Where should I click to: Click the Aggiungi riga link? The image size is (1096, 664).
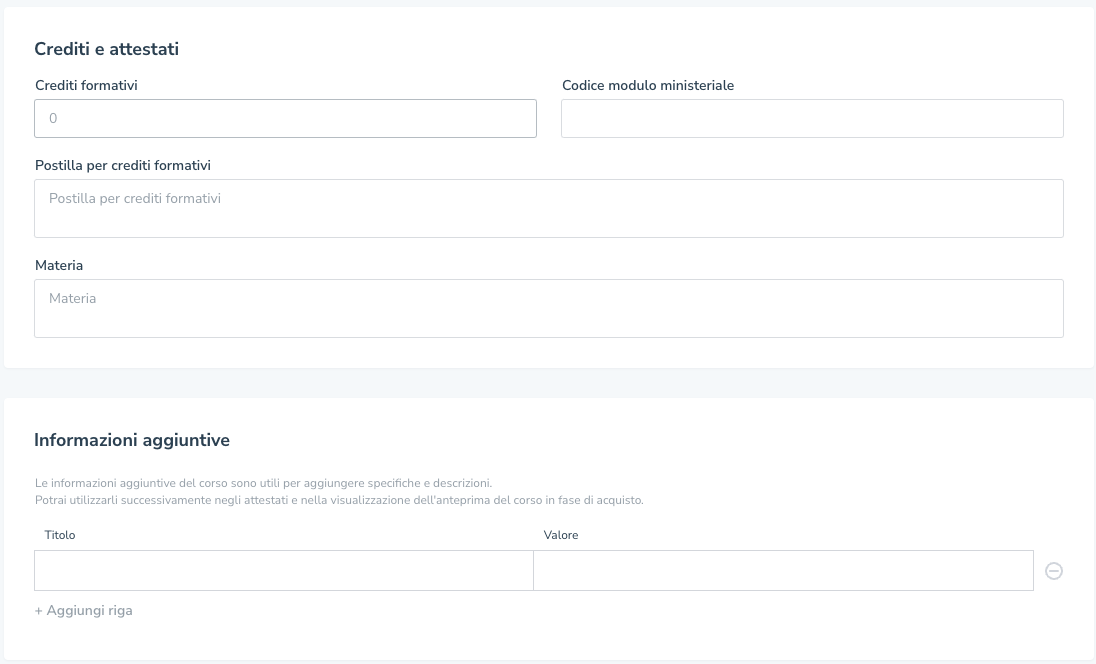coord(89,610)
